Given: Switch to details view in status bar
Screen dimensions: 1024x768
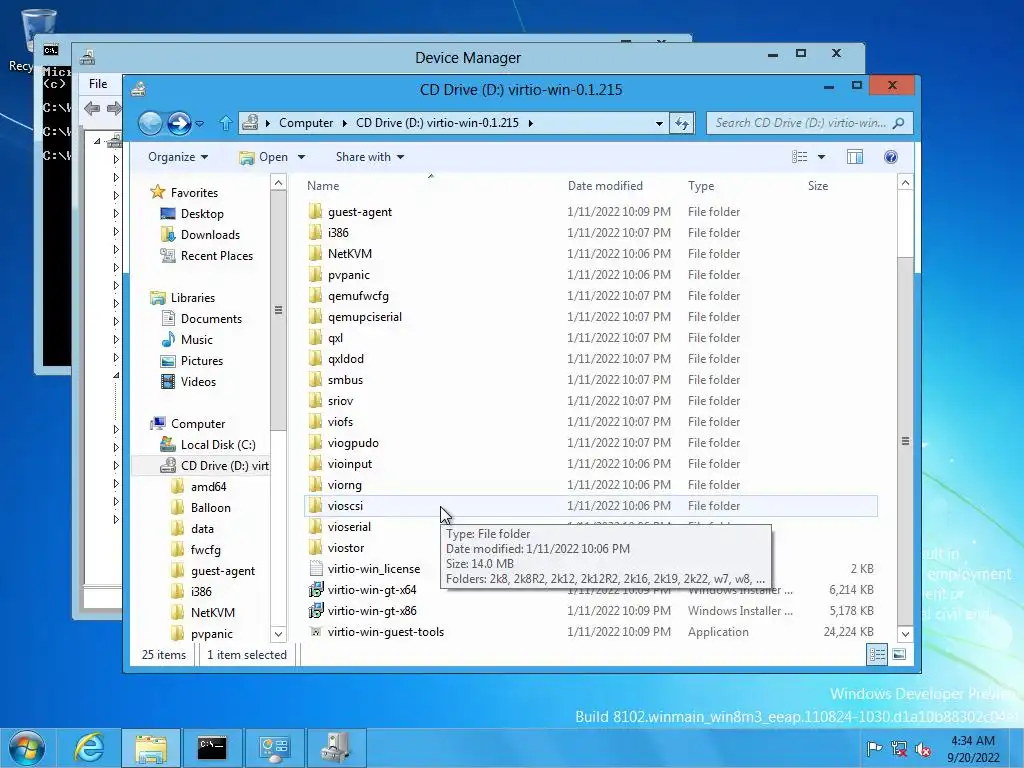Looking at the screenshot, I should click(x=876, y=654).
